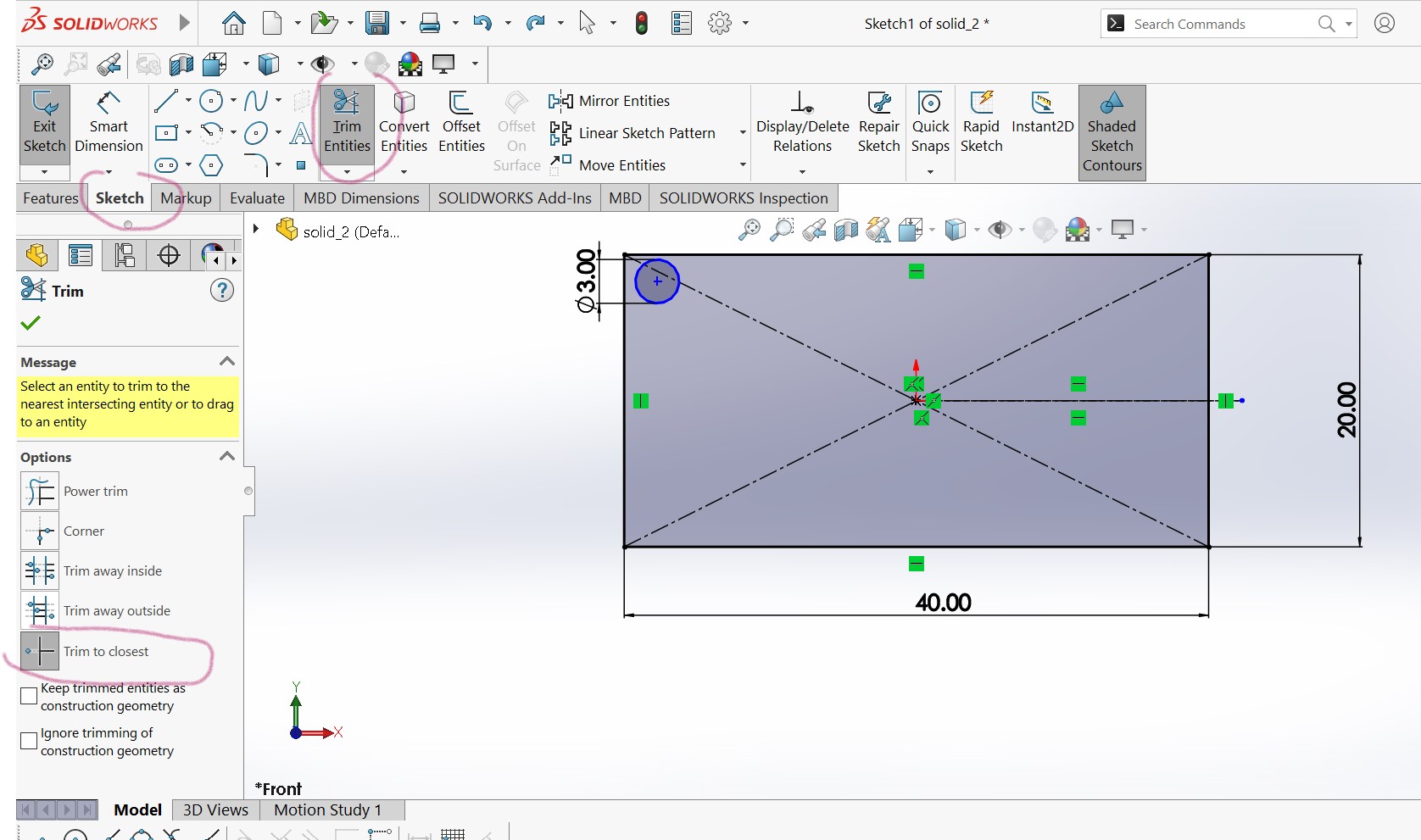Click Convert Entities
The image size is (1421, 840).
click(x=404, y=123)
